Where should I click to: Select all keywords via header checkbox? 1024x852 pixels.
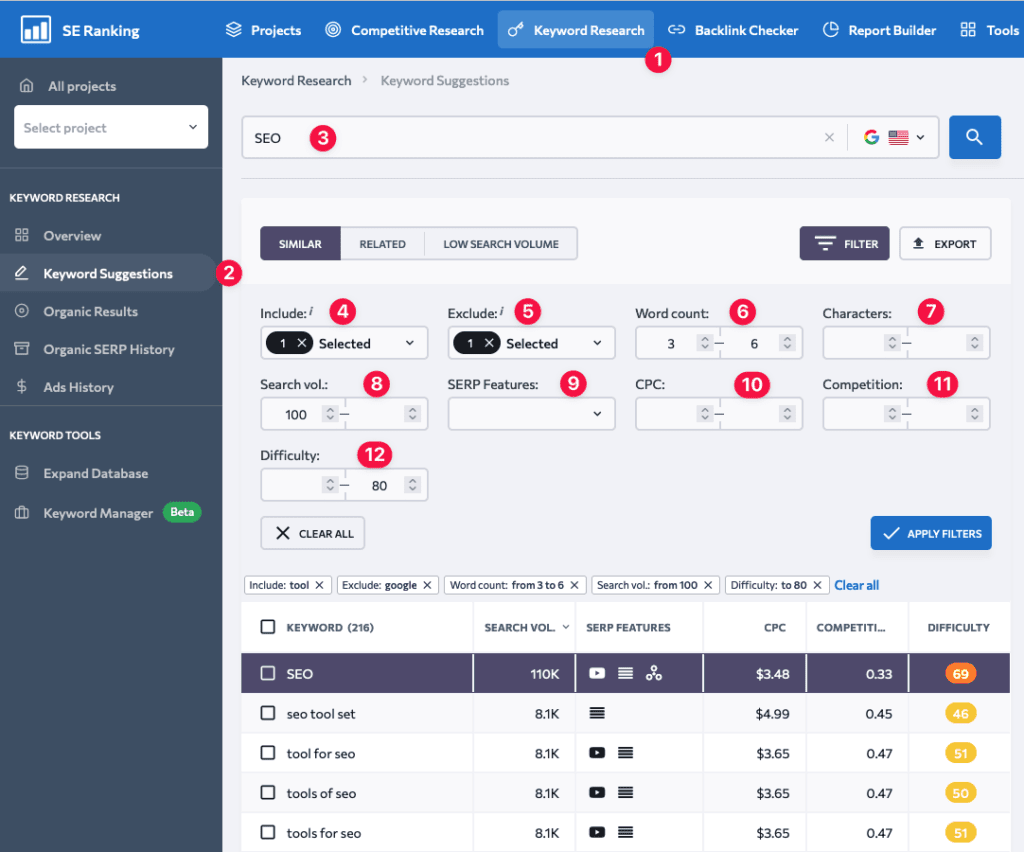click(267, 627)
